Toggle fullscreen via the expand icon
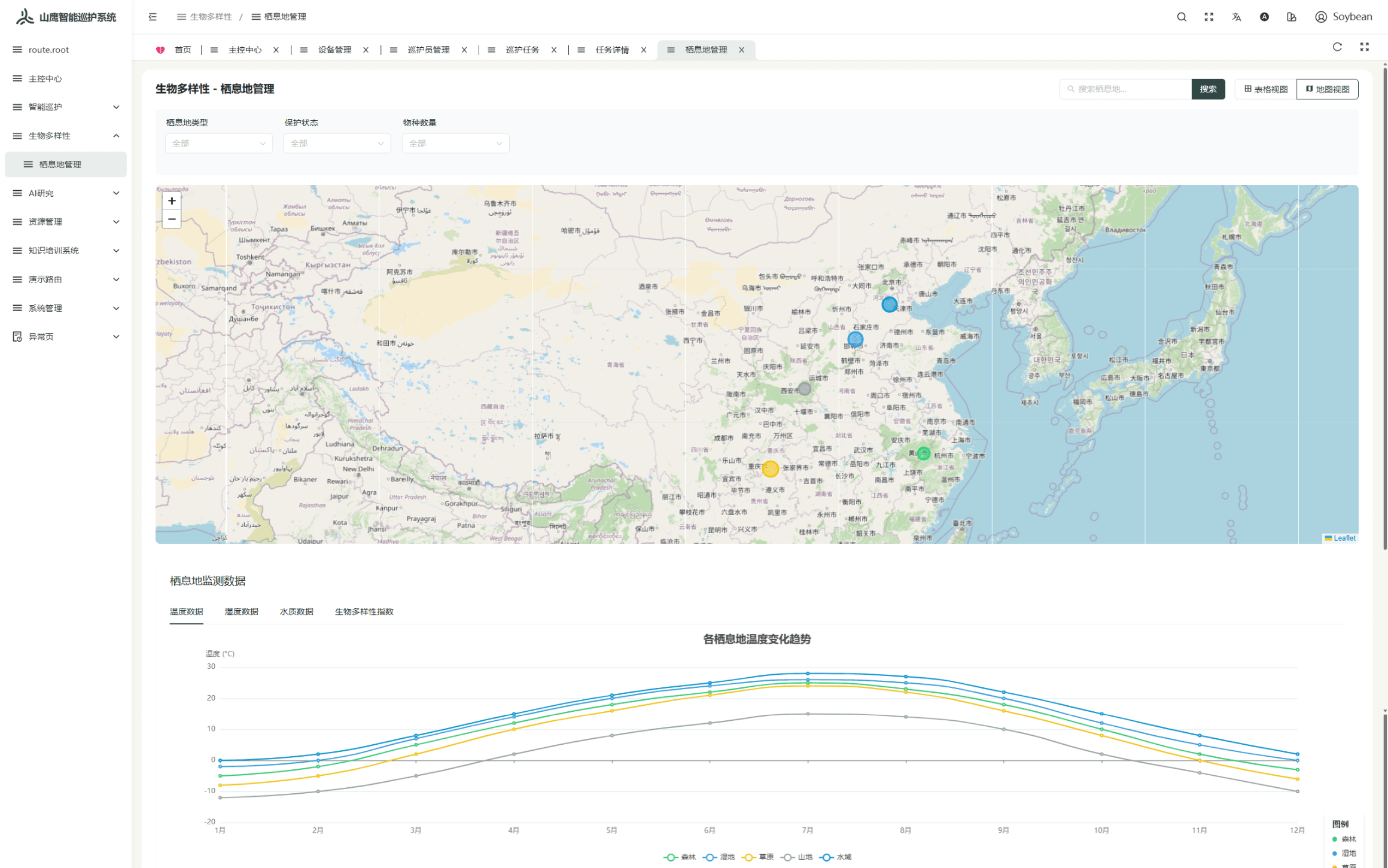The height and width of the screenshot is (868, 1388). [1209, 16]
